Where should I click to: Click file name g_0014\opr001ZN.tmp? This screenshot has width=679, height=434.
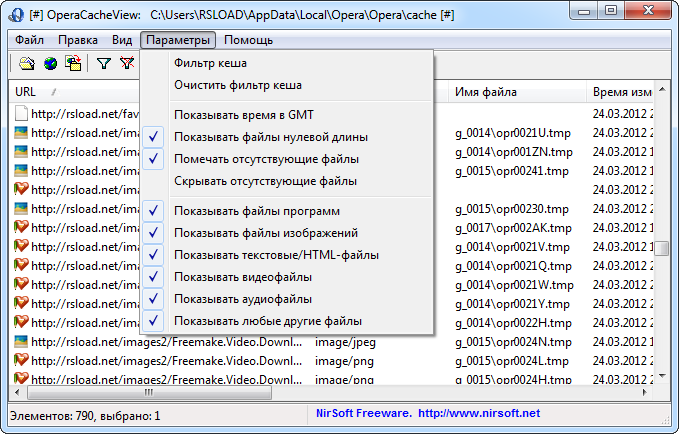(x=514, y=152)
